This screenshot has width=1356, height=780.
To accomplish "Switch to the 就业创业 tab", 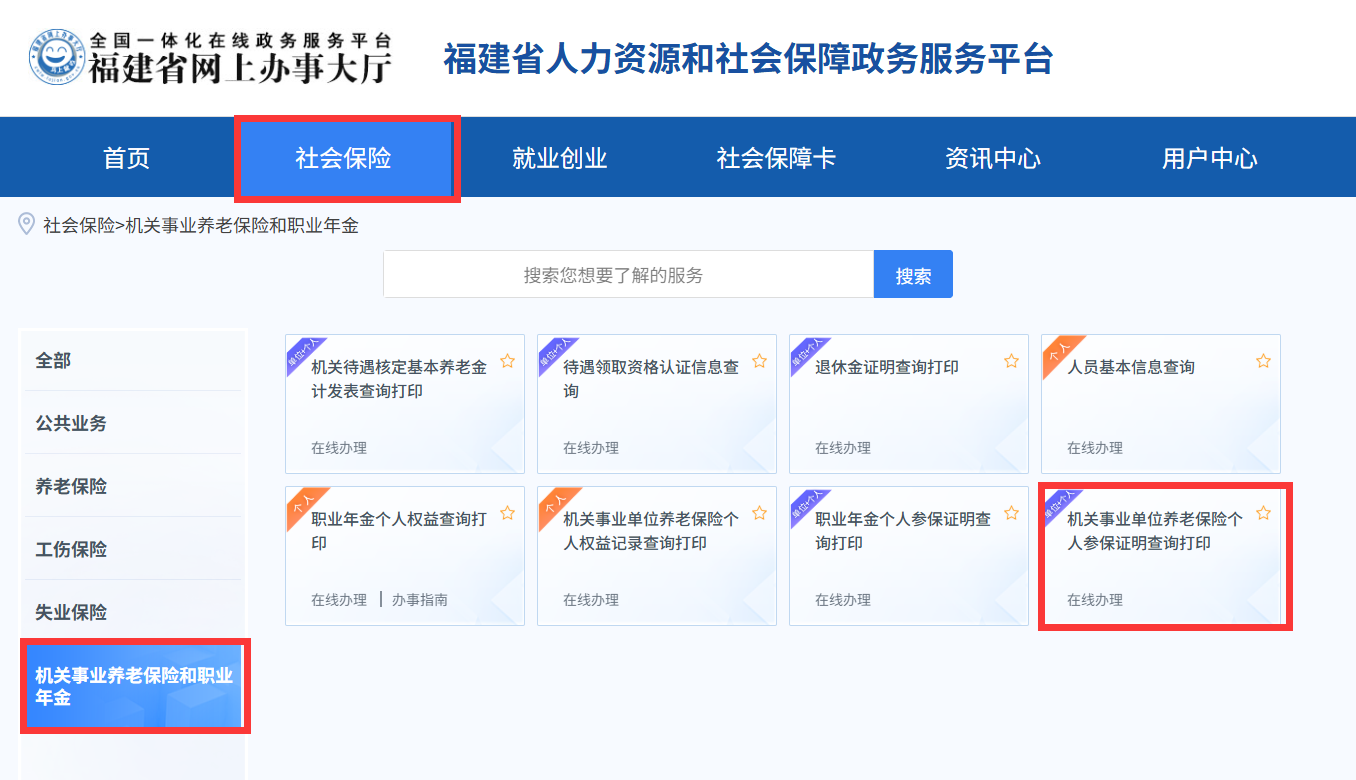I will (x=560, y=158).
